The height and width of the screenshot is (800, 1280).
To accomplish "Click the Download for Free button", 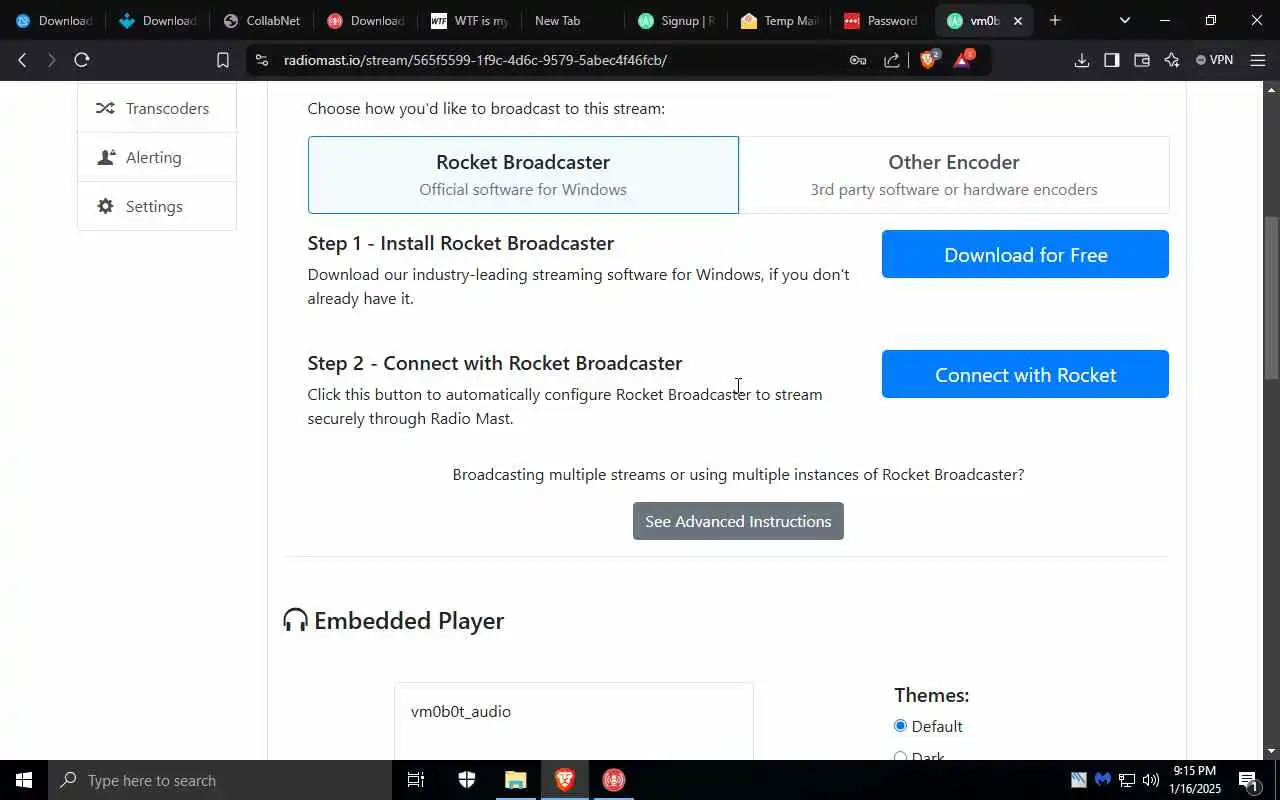I will click(1025, 254).
